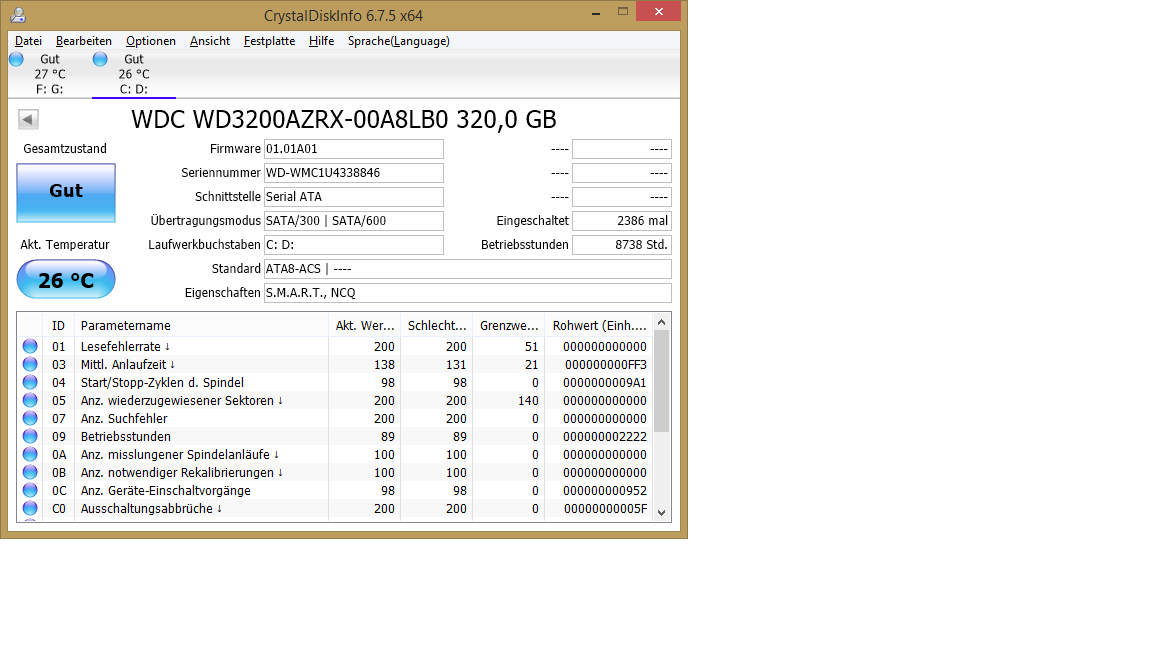Viewport: 1152px width, 648px height.
Task: Click status orb for notwendiger Rekalibrierungen row
Action: (x=30, y=472)
